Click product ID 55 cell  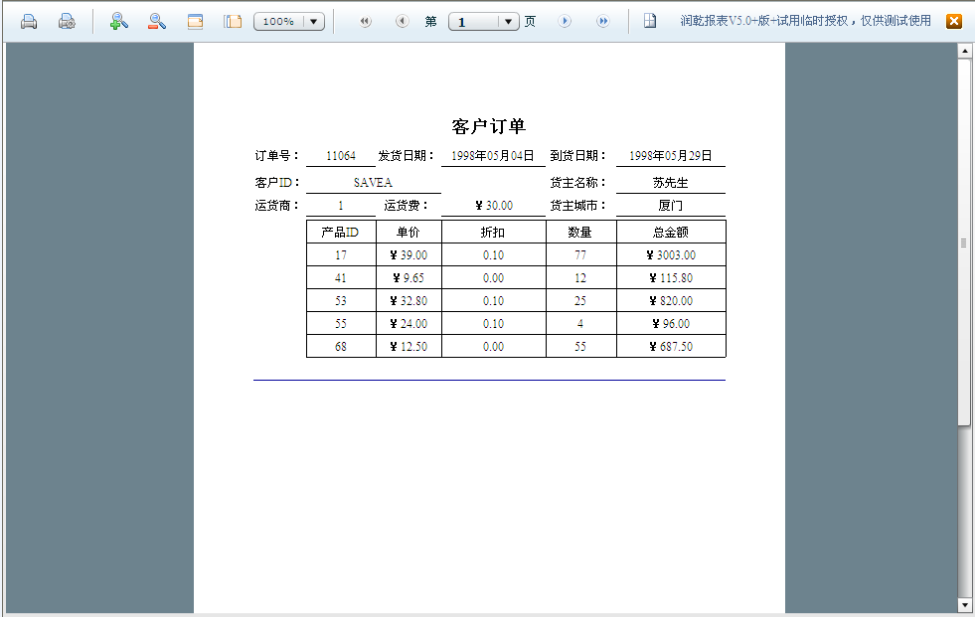click(x=341, y=323)
